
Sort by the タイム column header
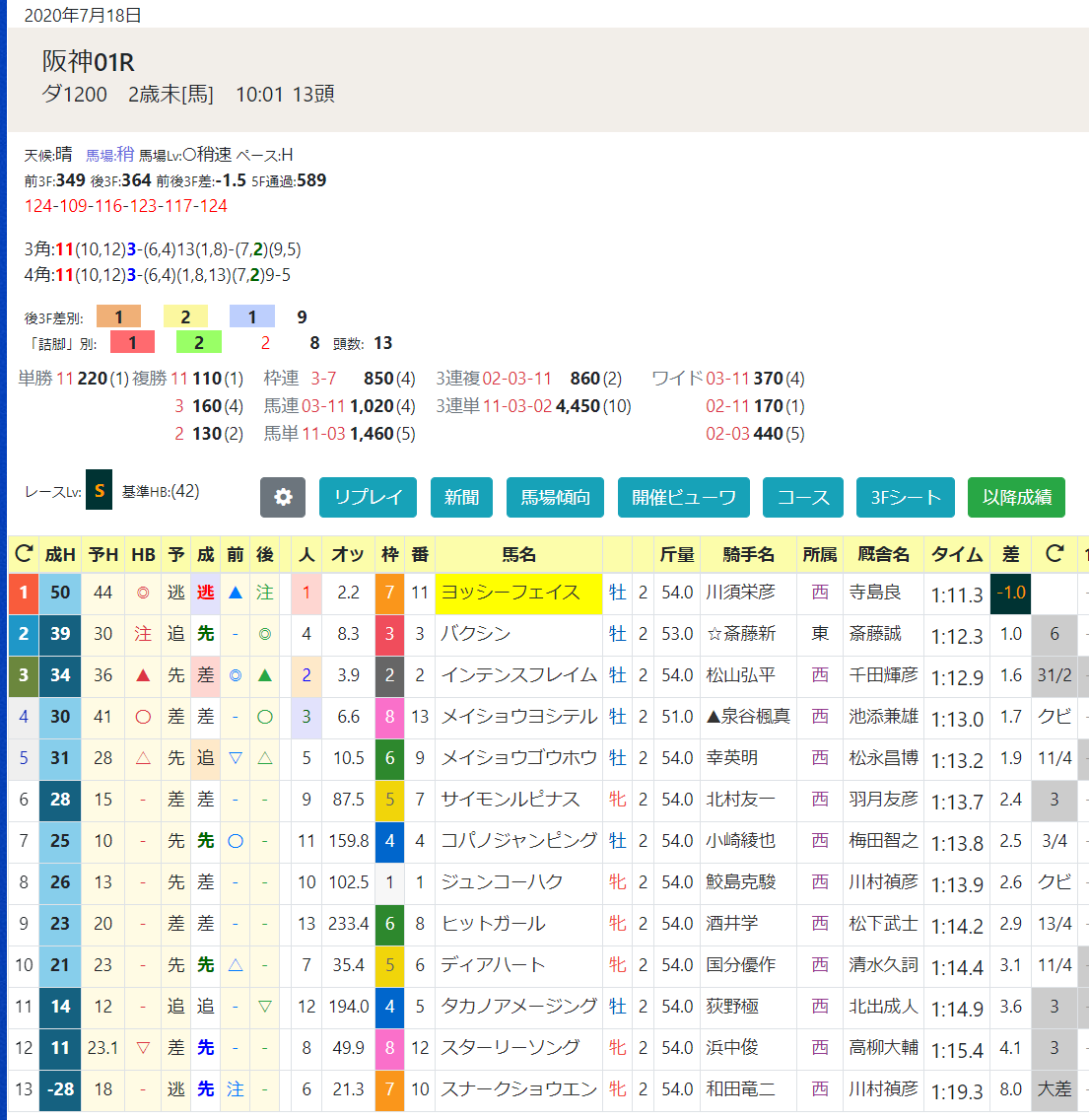tap(957, 554)
